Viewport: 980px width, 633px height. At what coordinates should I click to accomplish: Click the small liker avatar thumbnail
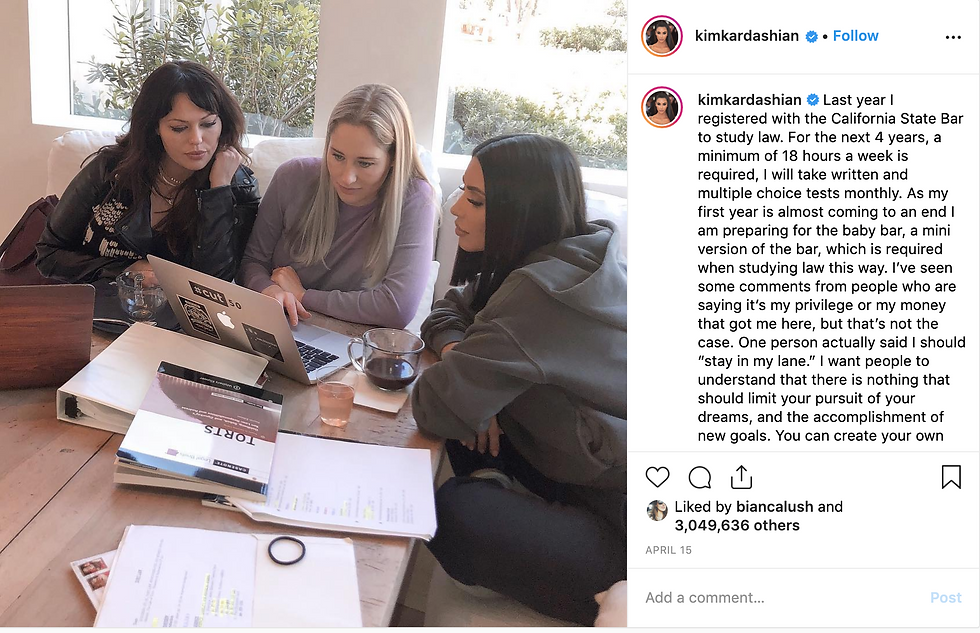[657, 511]
